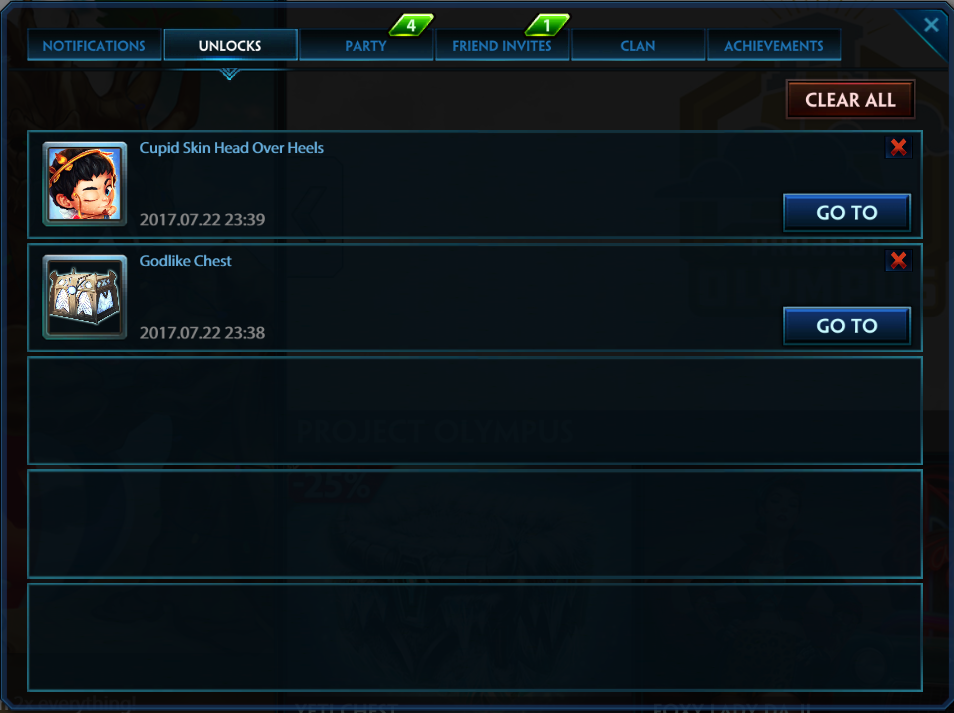Click the Clear All button

tap(850, 100)
